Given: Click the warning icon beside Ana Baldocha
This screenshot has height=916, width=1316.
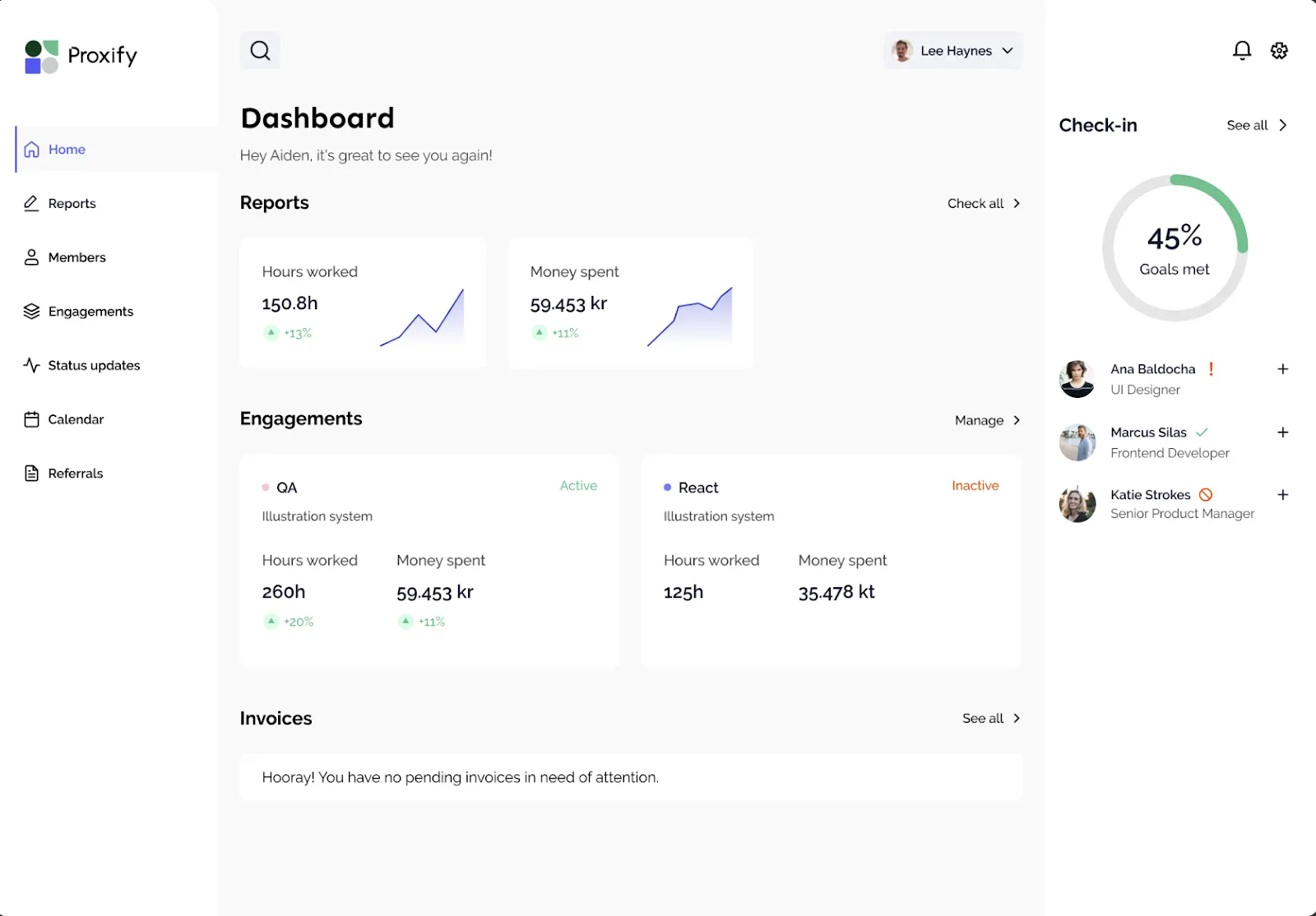Looking at the screenshot, I should (x=1210, y=369).
